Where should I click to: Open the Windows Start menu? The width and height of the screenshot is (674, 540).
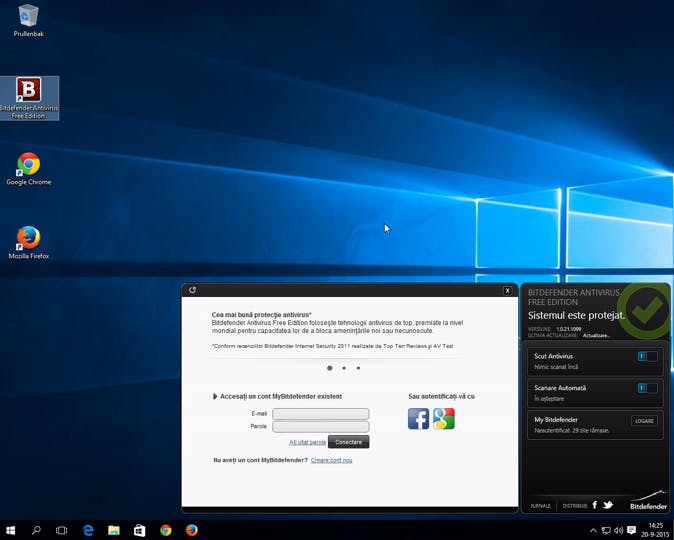10,530
